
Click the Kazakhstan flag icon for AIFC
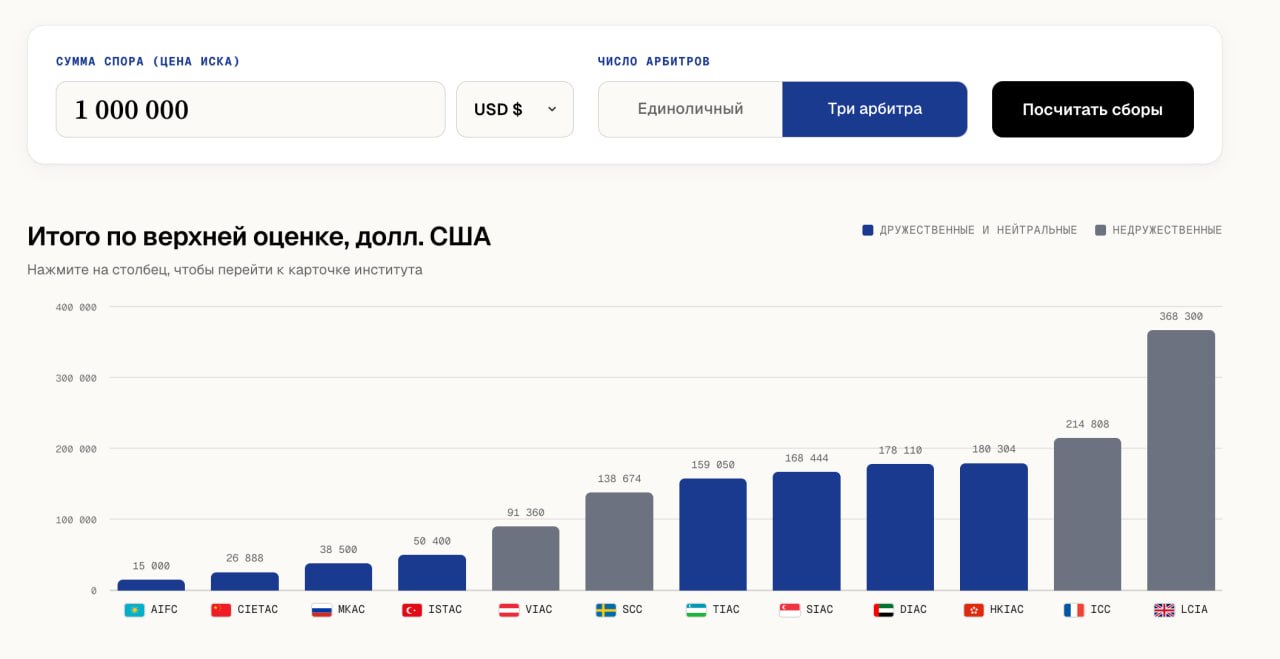click(134, 609)
